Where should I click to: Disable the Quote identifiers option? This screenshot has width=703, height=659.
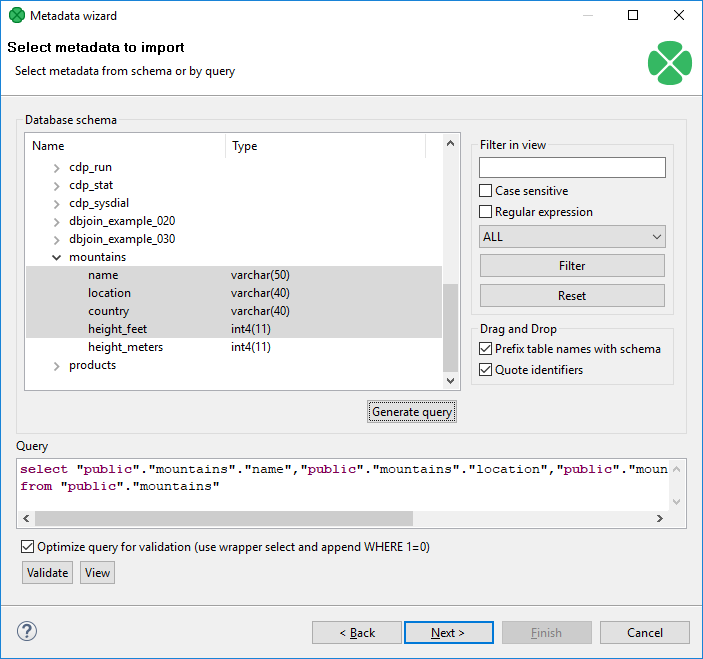[x=486, y=370]
